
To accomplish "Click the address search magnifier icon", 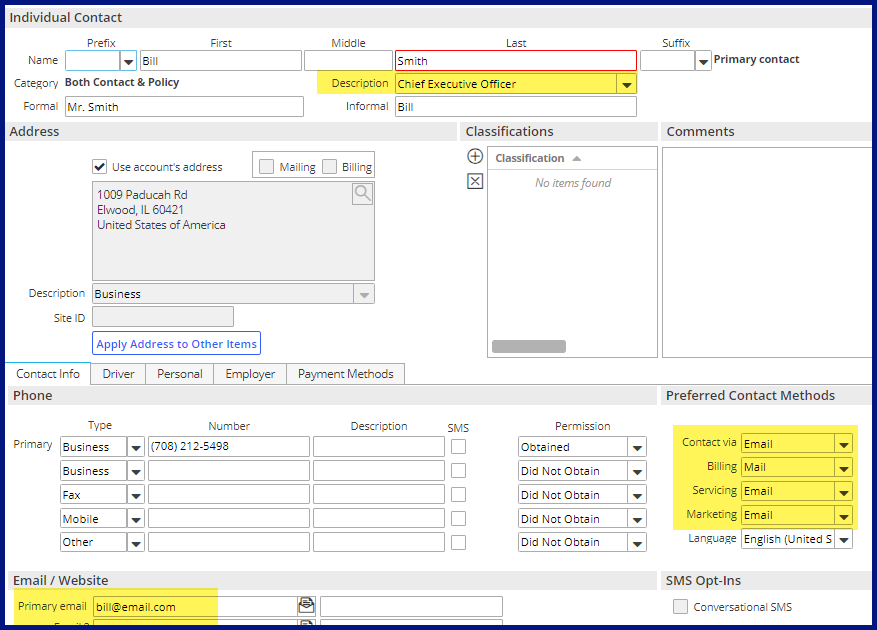I will (362, 194).
